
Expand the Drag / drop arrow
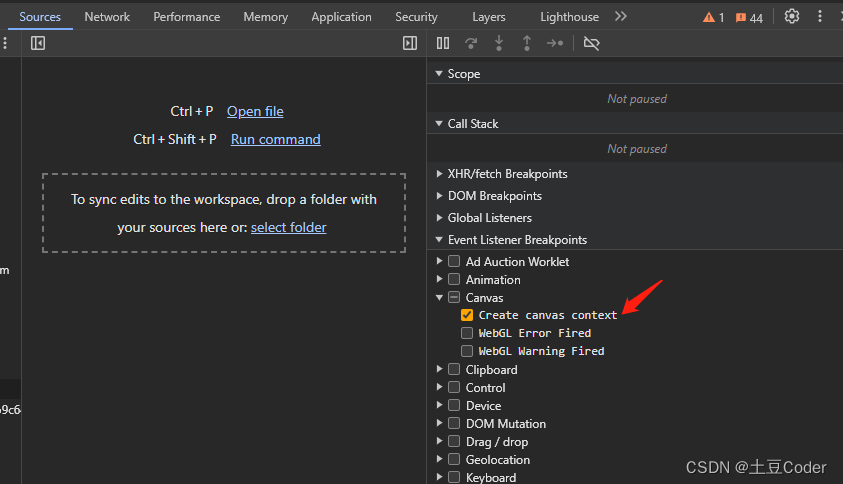click(439, 441)
